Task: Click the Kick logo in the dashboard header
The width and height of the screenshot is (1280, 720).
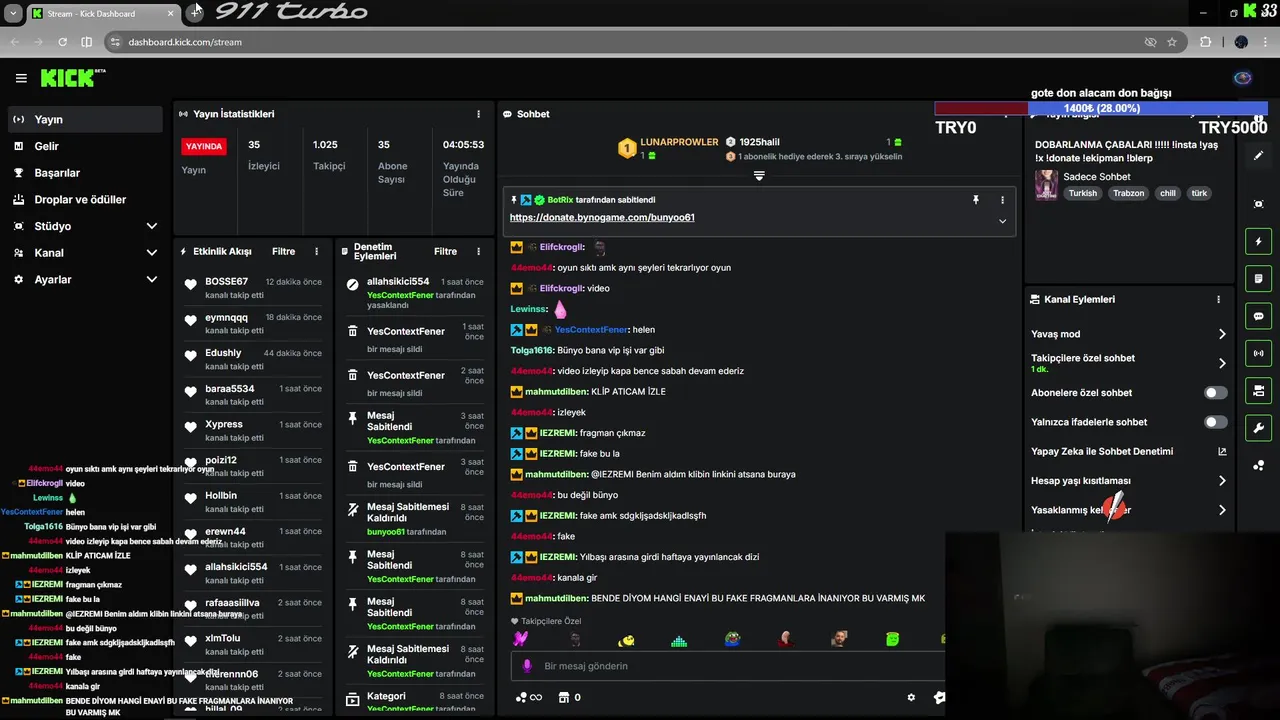Action: (x=72, y=78)
